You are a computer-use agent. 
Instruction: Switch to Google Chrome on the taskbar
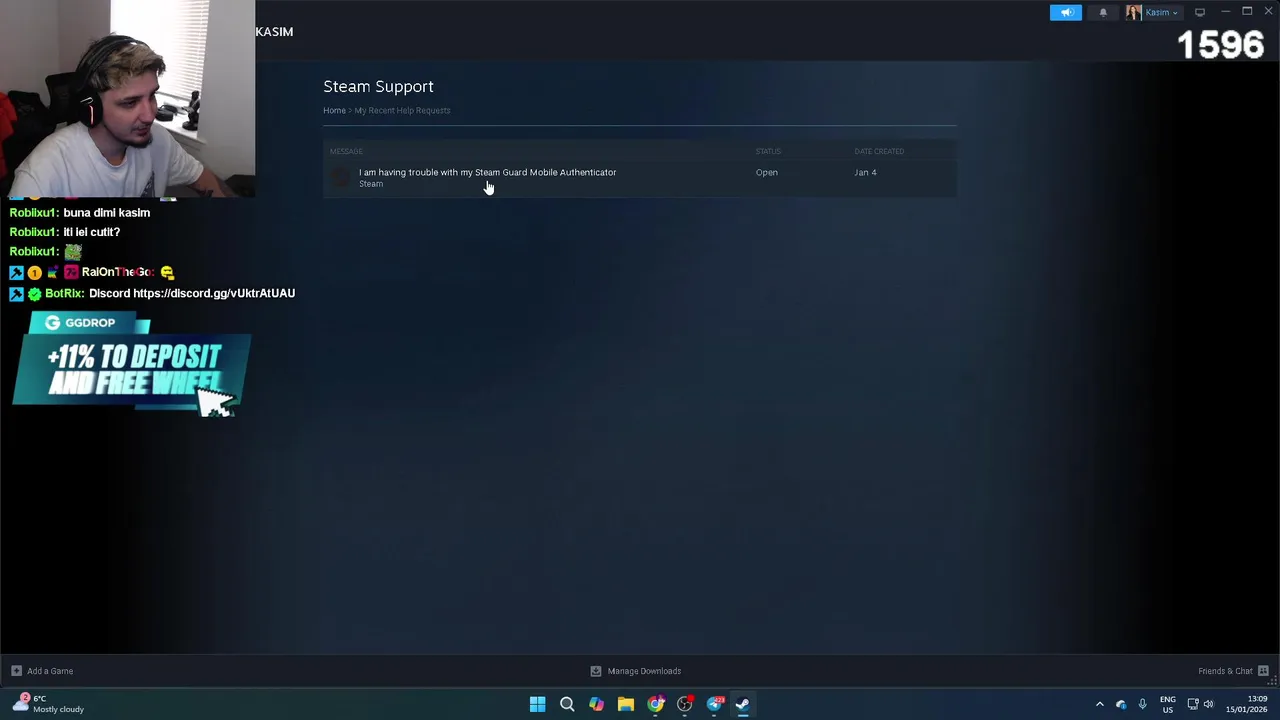pos(655,704)
